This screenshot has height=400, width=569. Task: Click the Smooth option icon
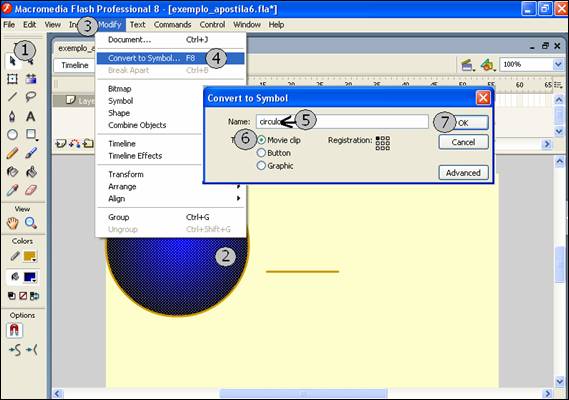coord(15,350)
